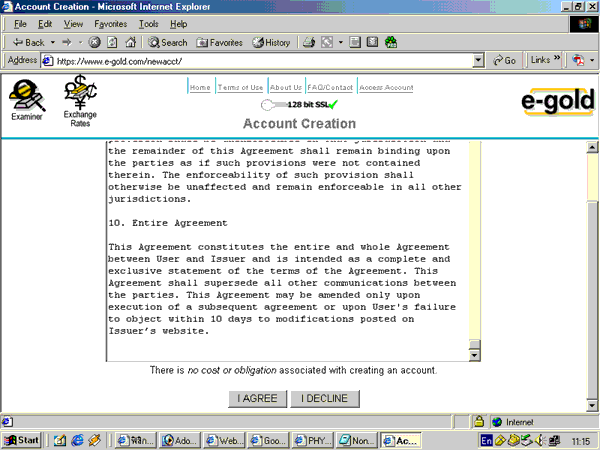Expand the Links toolbar chevron
The image size is (600, 450).
click(x=557, y=58)
